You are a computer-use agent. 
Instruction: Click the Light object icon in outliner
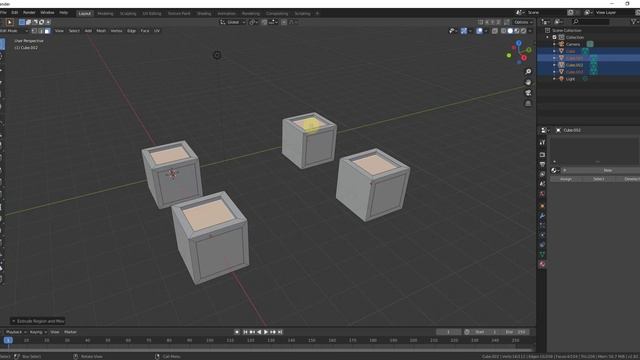coord(562,79)
